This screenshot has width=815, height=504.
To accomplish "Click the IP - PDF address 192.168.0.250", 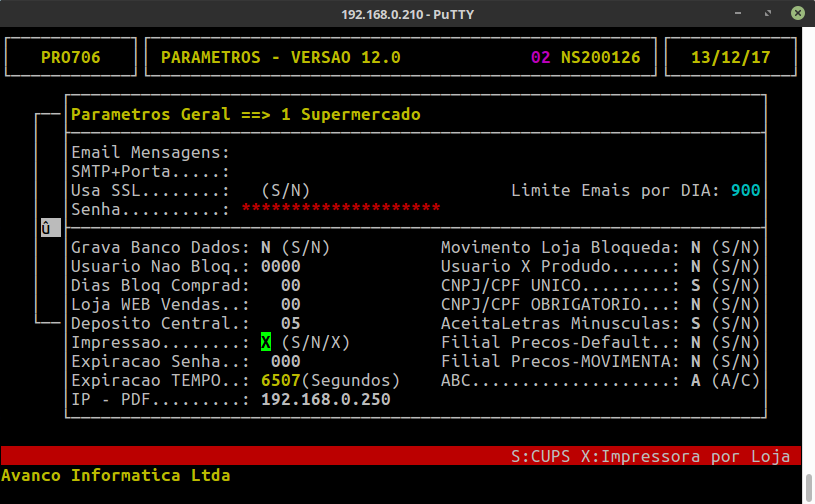I will [325, 399].
